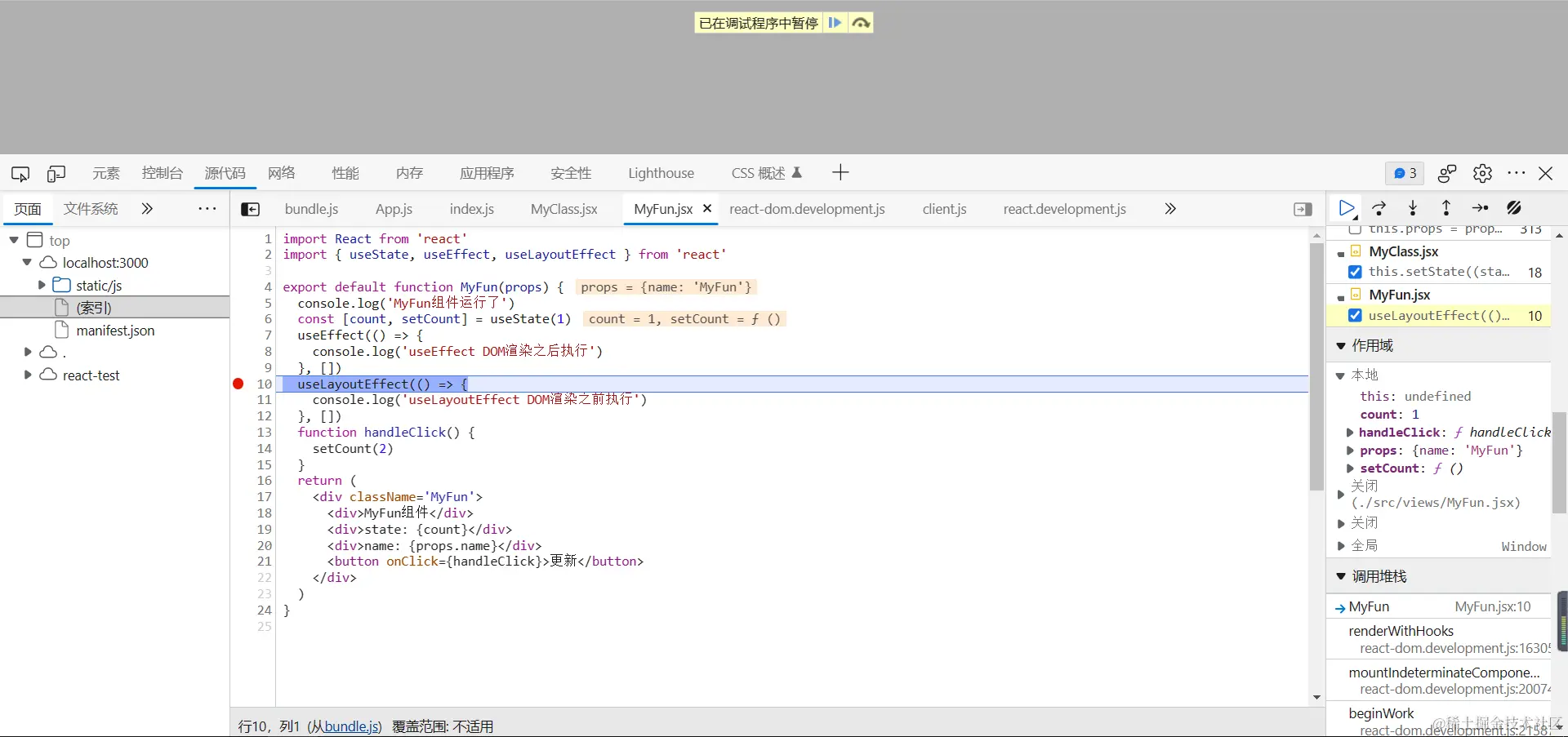
Task: Open the 应用程序 Application tab
Action: tap(487, 173)
